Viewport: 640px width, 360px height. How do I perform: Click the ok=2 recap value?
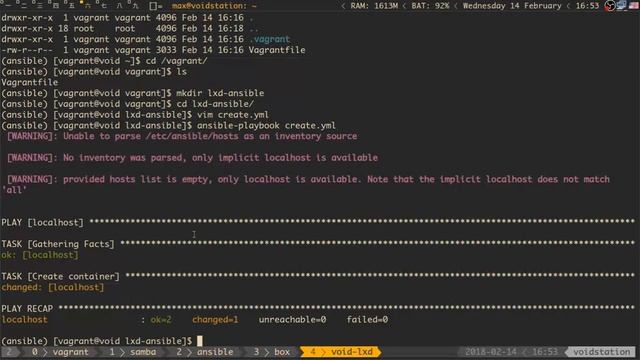tap(161, 320)
